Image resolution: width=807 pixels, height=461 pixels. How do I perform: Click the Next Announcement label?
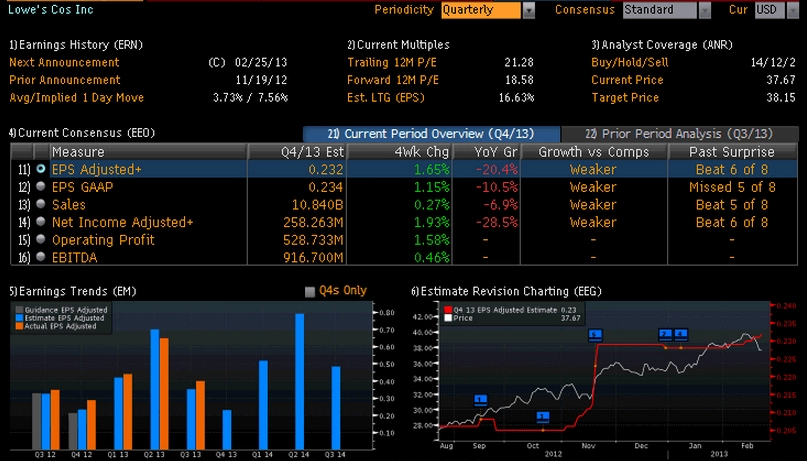[64, 62]
